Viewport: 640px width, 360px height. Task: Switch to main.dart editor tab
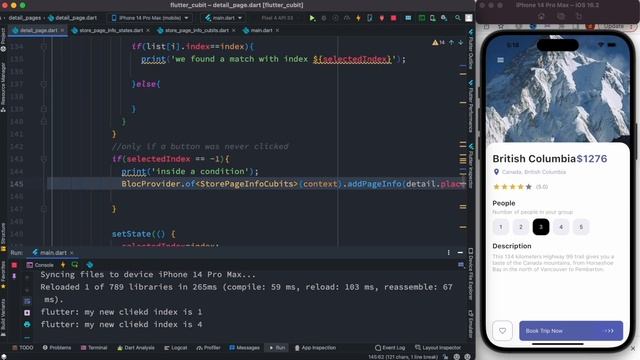pyautogui.click(x=261, y=31)
